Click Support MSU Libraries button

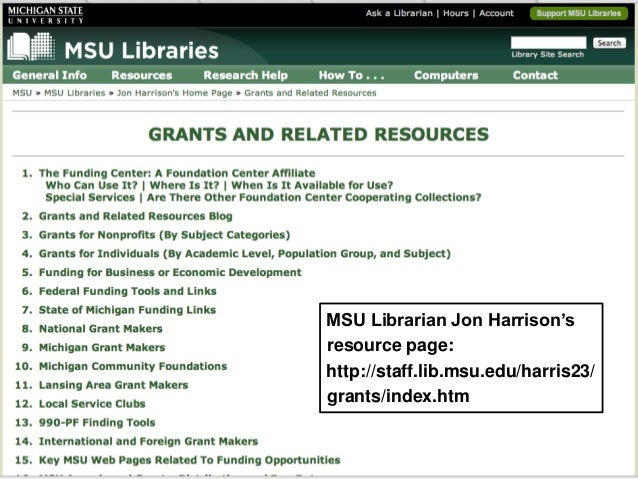click(579, 13)
